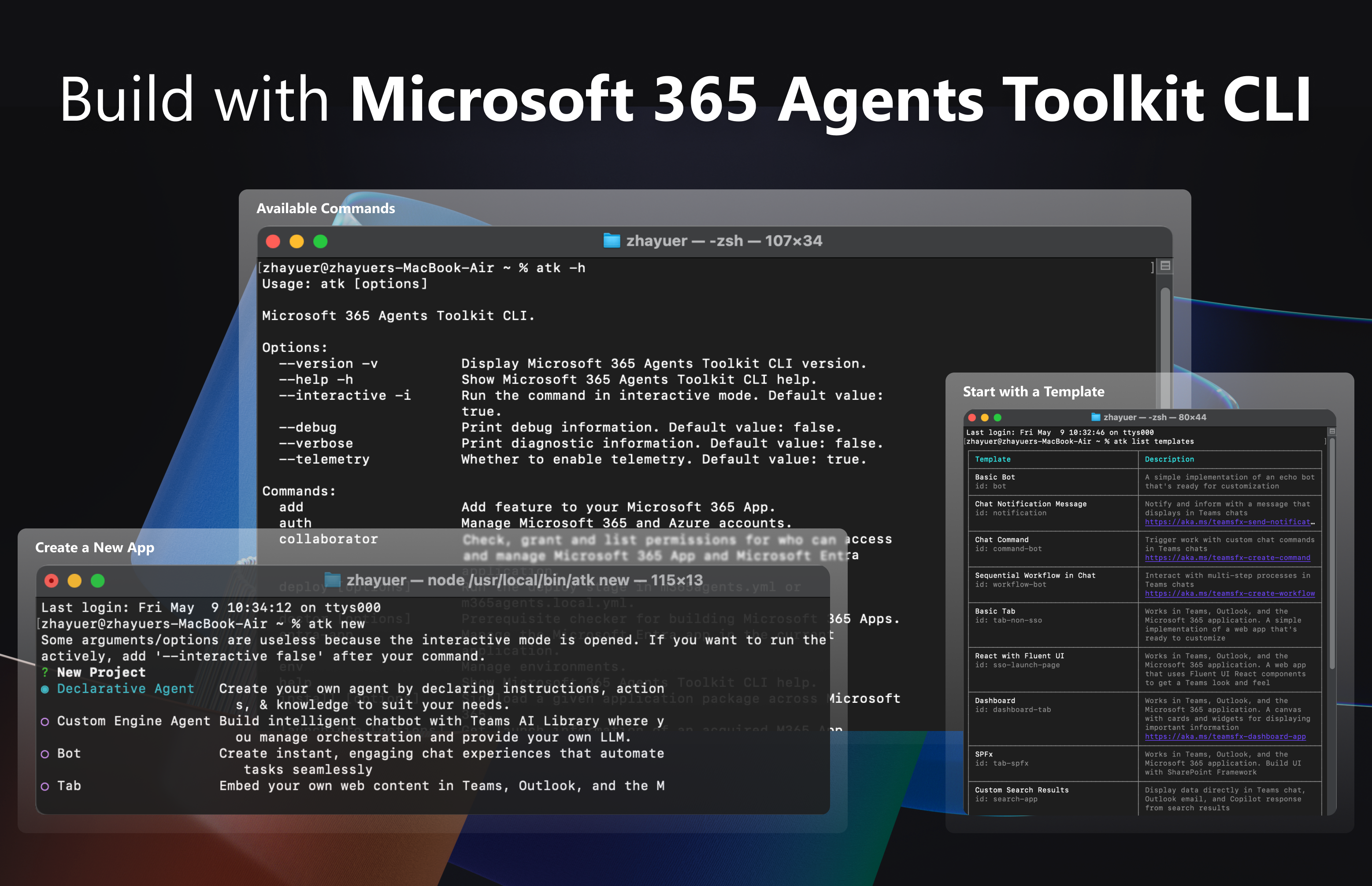
Task: Minimize the atk -h terminal with yellow button
Action: pyautogui.click(x=297, y=242)
